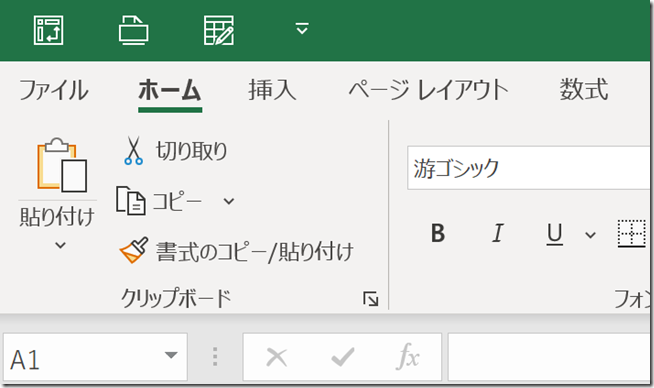This screenshot has height=388, width=654.
Task: Open the ファイル tab
Action: 54,90
